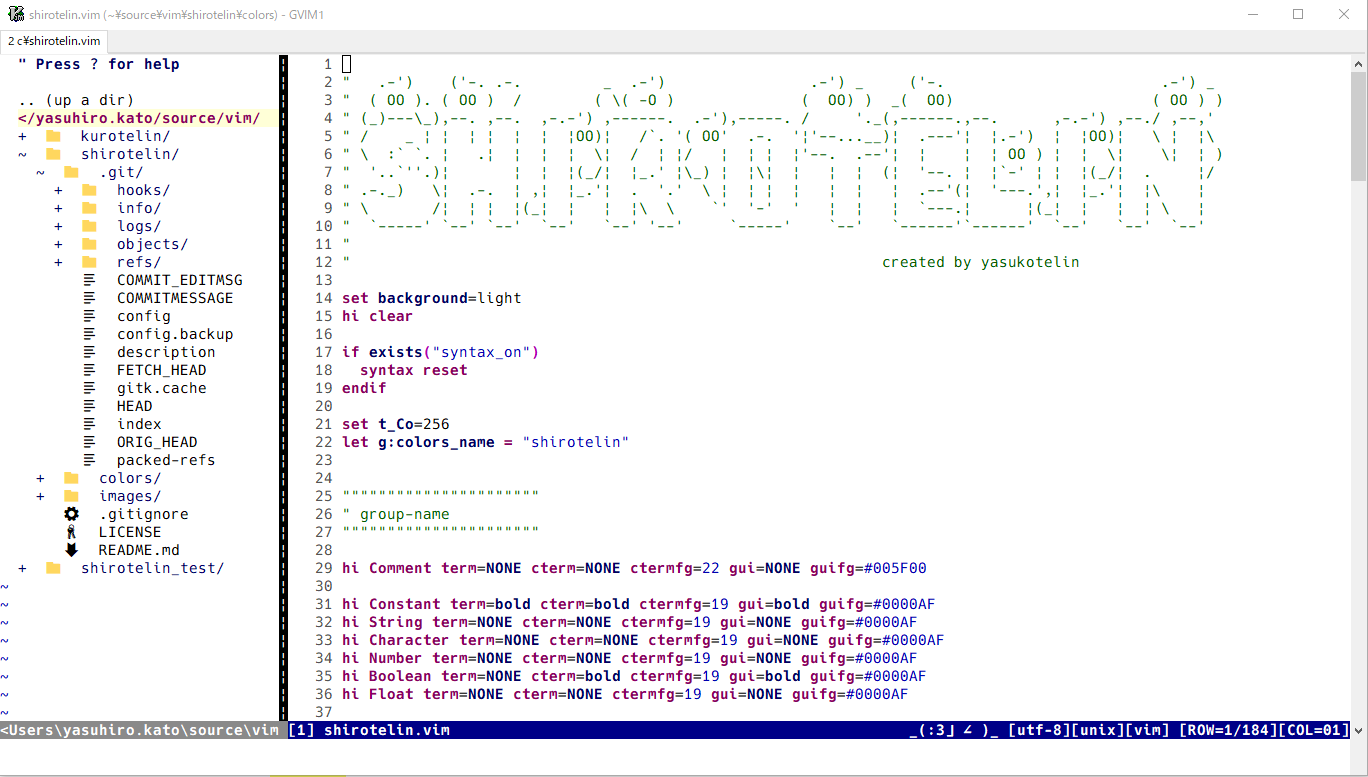Click the 'group-name' comment on line 26
The image size is (1368, 777).
point(405,514)
